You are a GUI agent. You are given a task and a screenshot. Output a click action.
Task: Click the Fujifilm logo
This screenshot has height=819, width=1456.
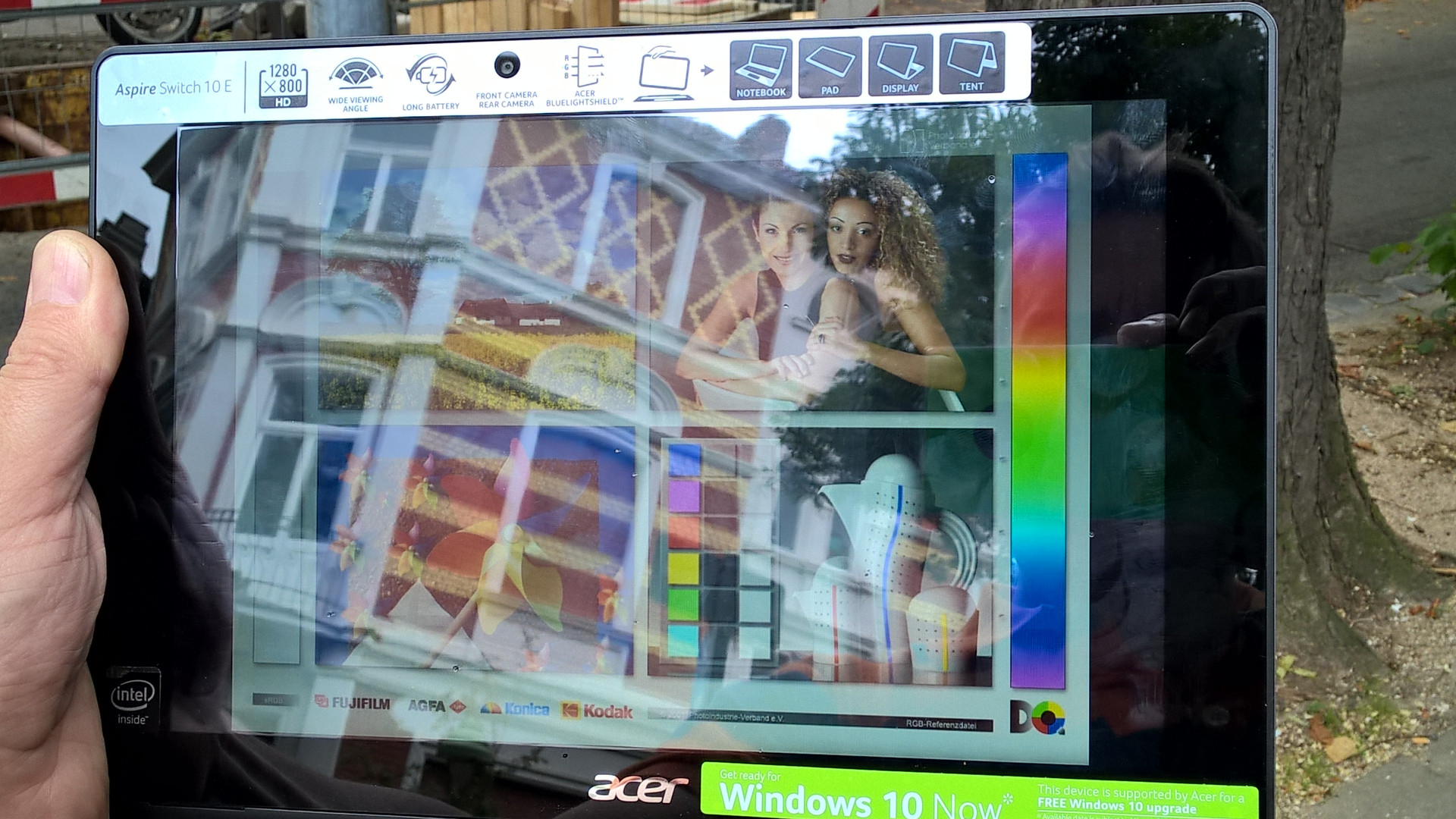tap(353, 703)
